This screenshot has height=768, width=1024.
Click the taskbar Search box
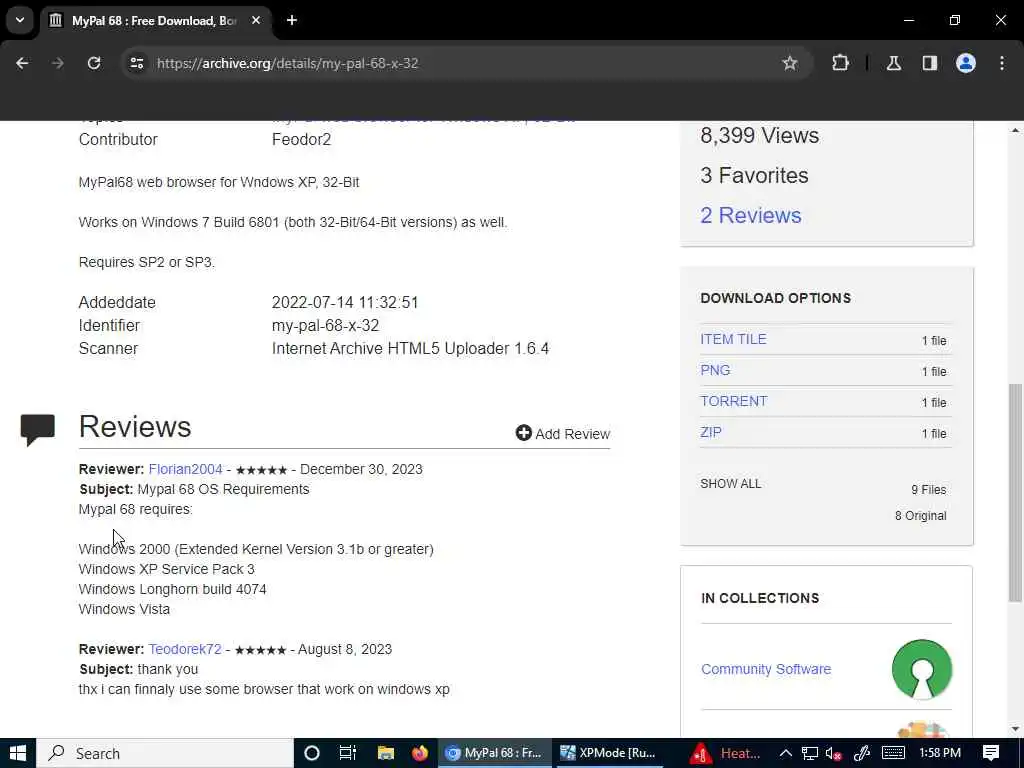coord(165,753)
